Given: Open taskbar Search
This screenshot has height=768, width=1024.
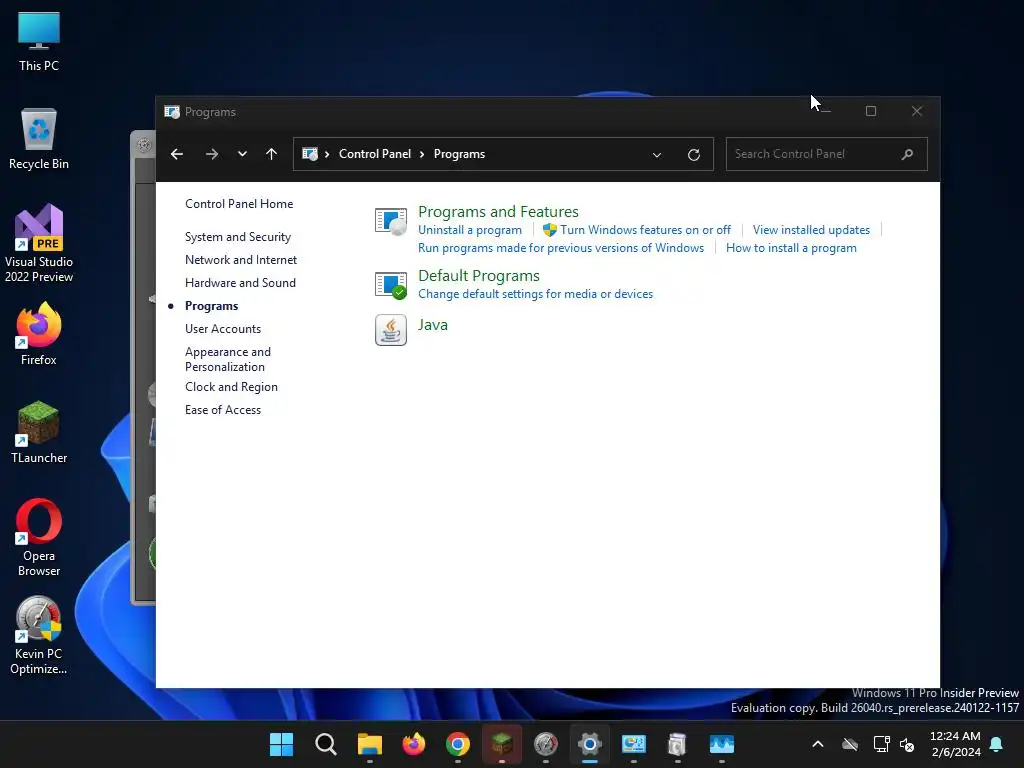Looking at the screenshot, I should coord(325,744).
